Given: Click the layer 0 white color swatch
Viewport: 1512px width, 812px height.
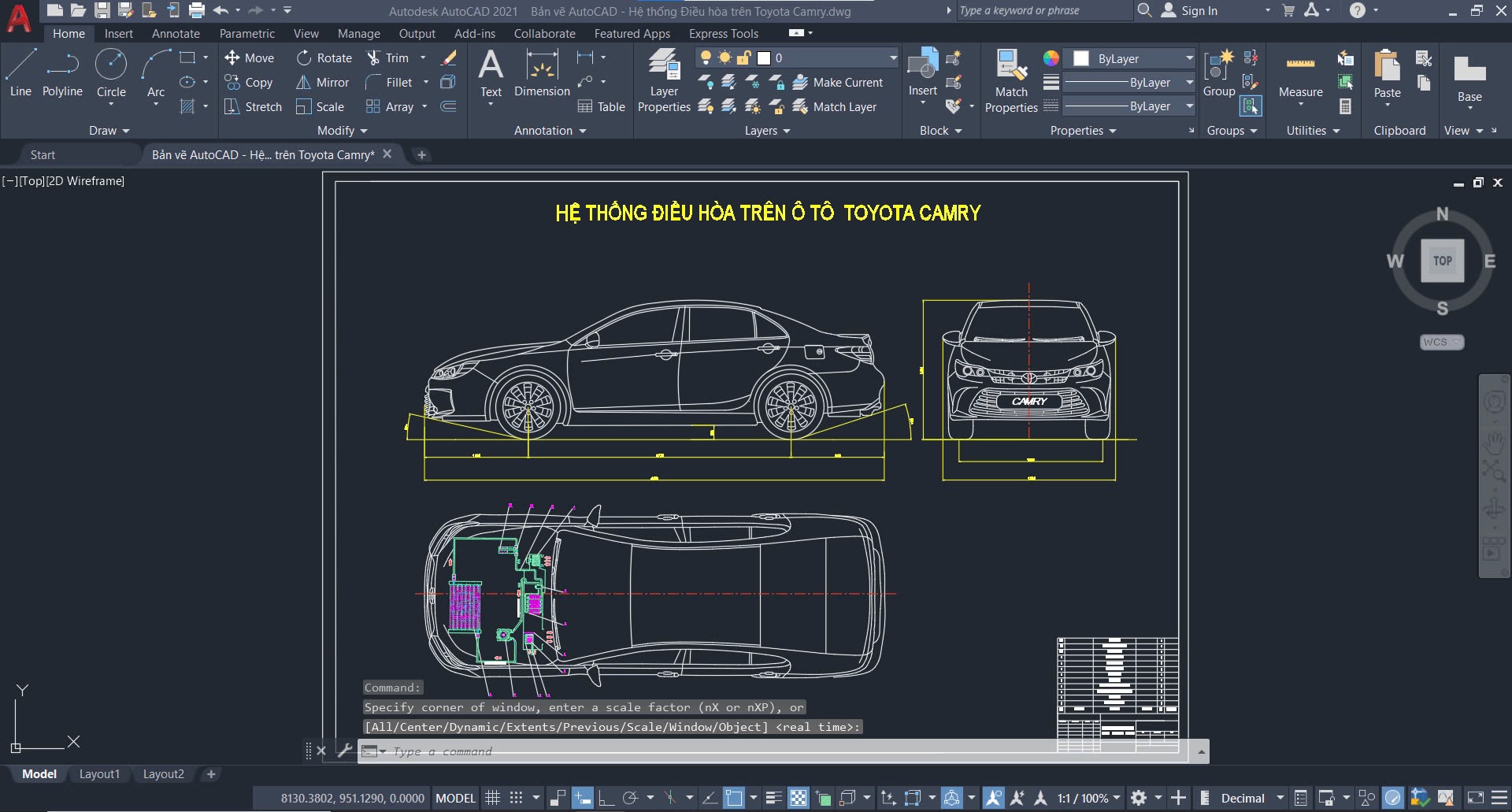Looking at the screenshot, I should click(763, 57).
